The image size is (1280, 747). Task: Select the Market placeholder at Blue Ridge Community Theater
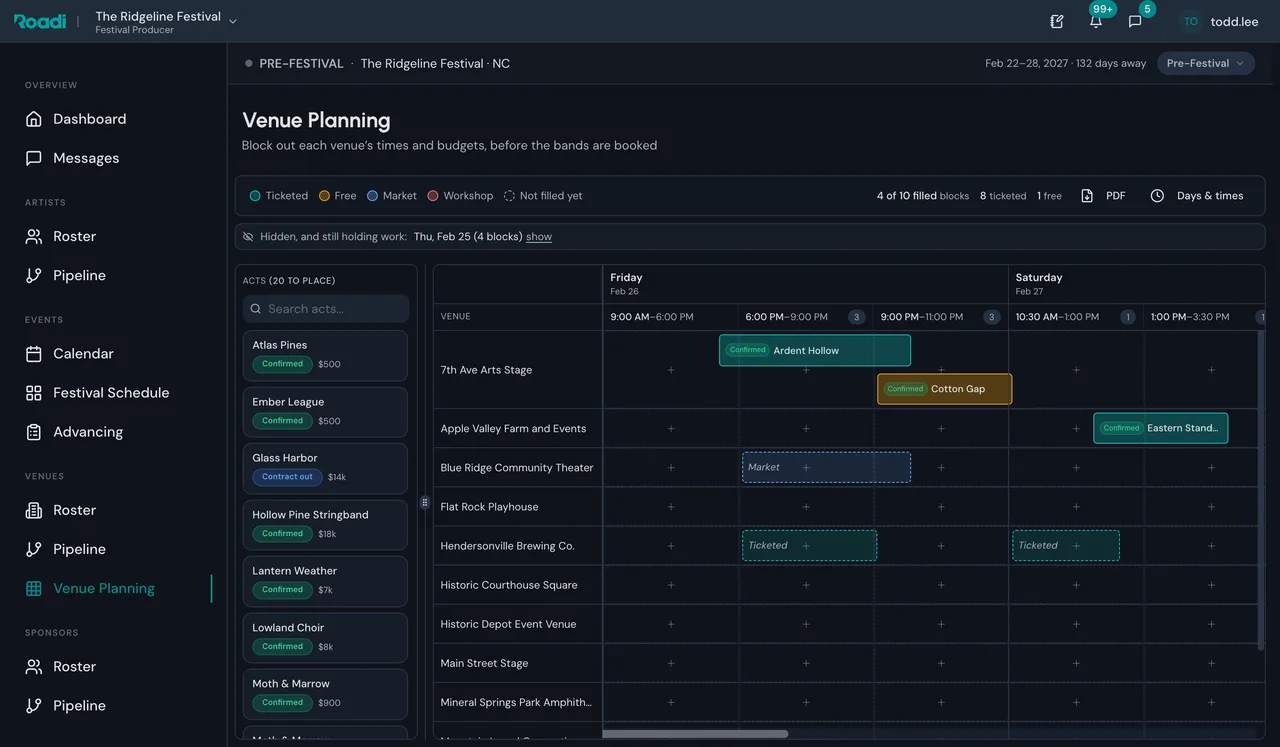tap(826, 467)
